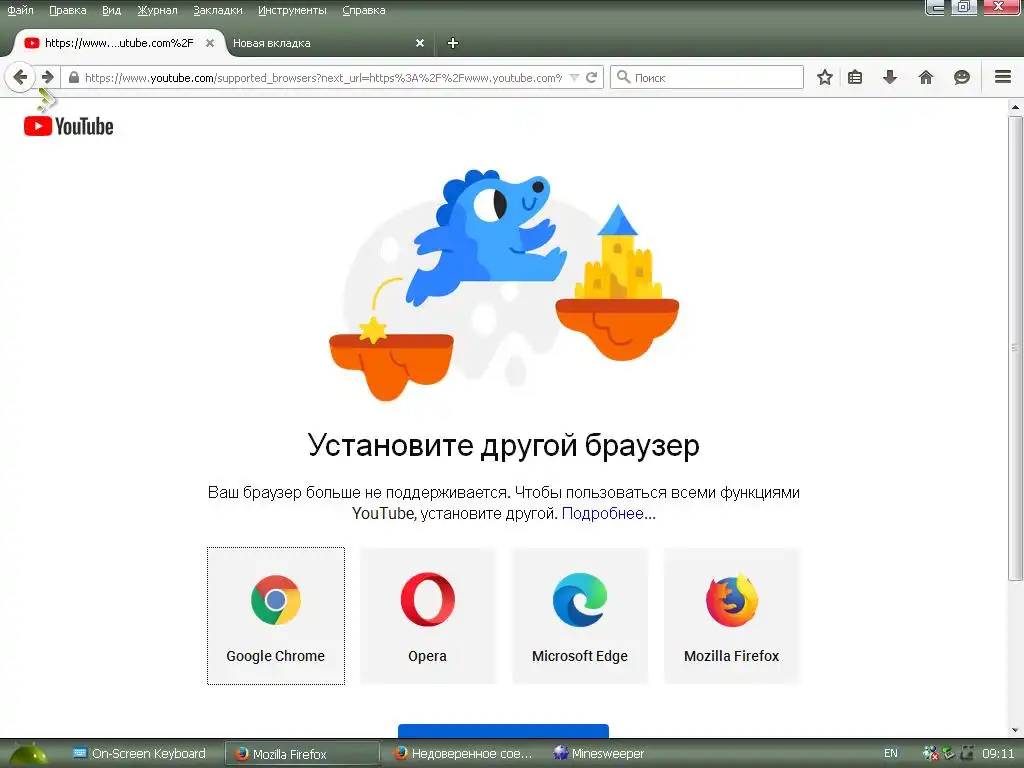Open a new tab with the plus button
1024x768 pixels.
pyautogui.click(x=453, y=43)
